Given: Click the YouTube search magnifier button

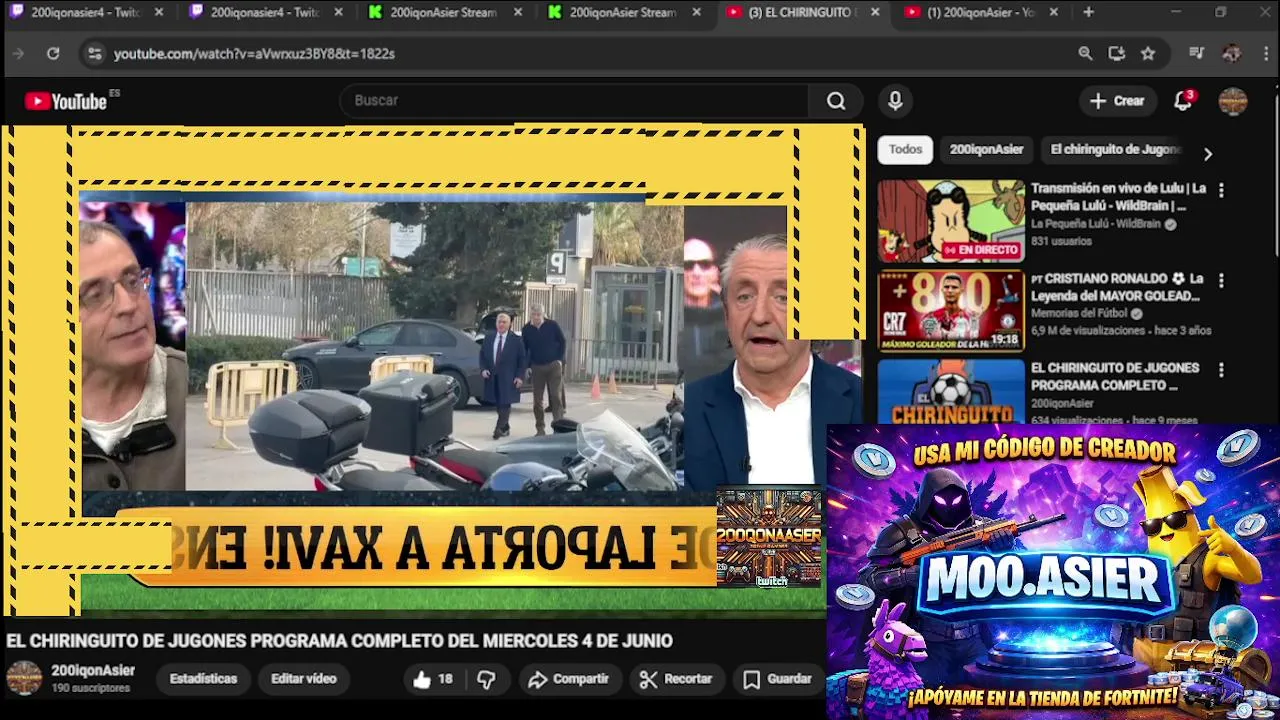Looking at the screenshot, I should 836,100.
